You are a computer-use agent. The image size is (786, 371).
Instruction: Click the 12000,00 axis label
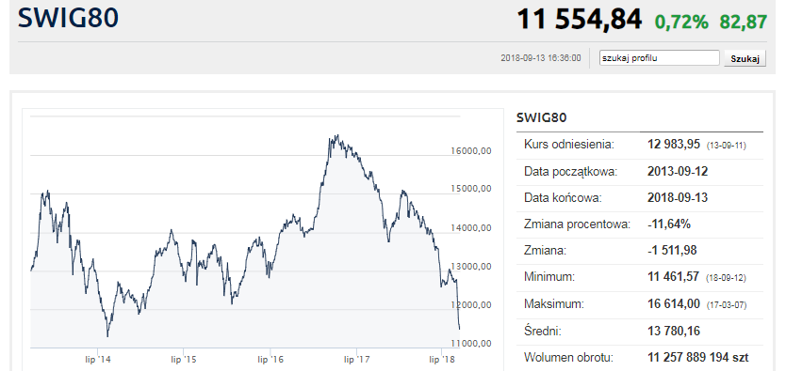[x=472, y=305]
